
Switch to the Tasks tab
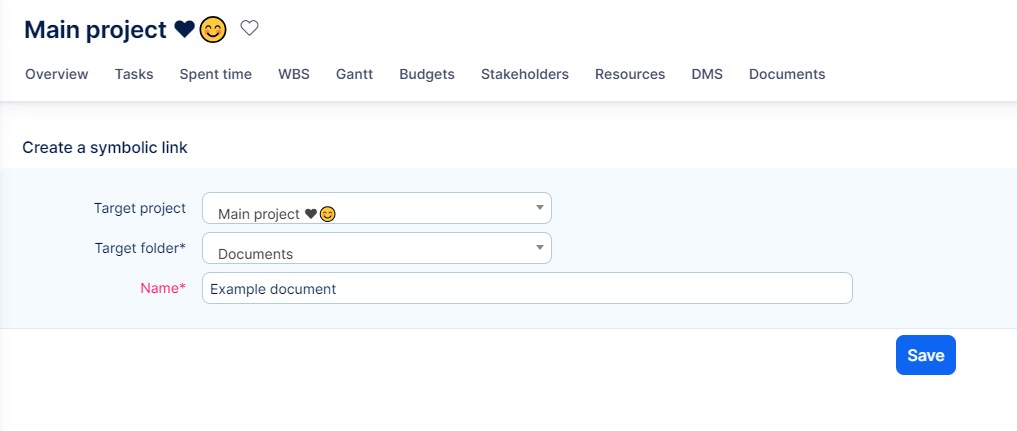click(134, 74)
